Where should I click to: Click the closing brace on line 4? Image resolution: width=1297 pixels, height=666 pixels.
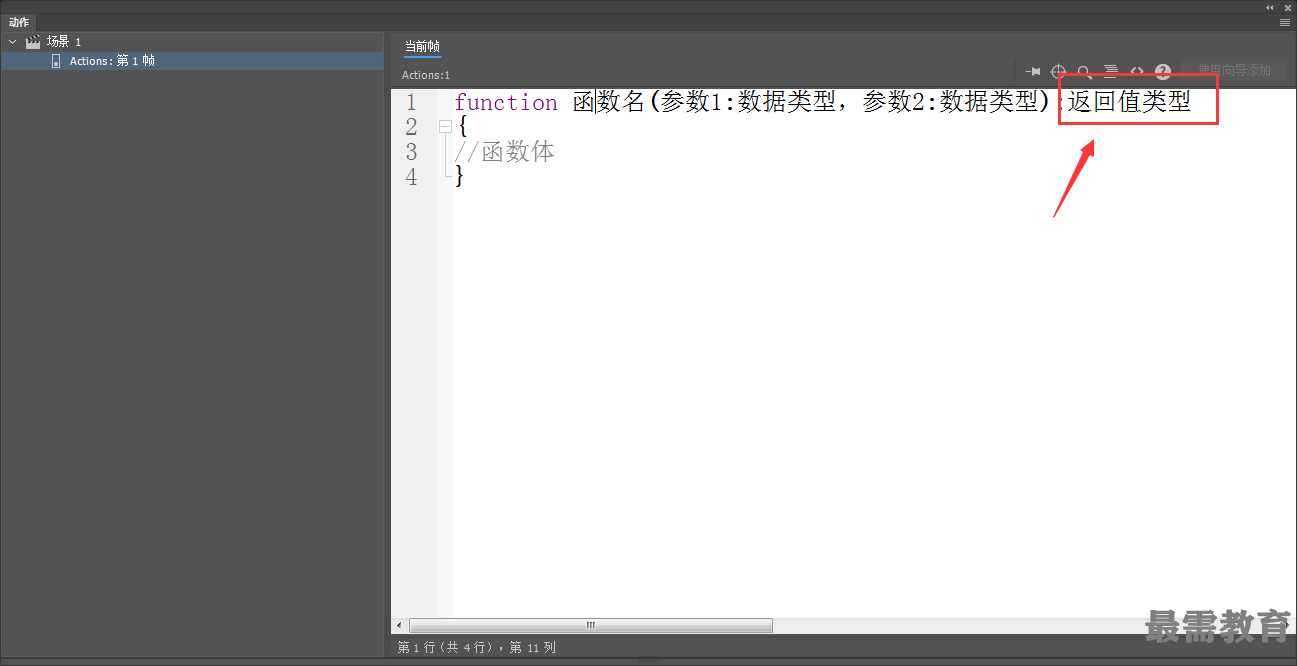tap(459, 177)
